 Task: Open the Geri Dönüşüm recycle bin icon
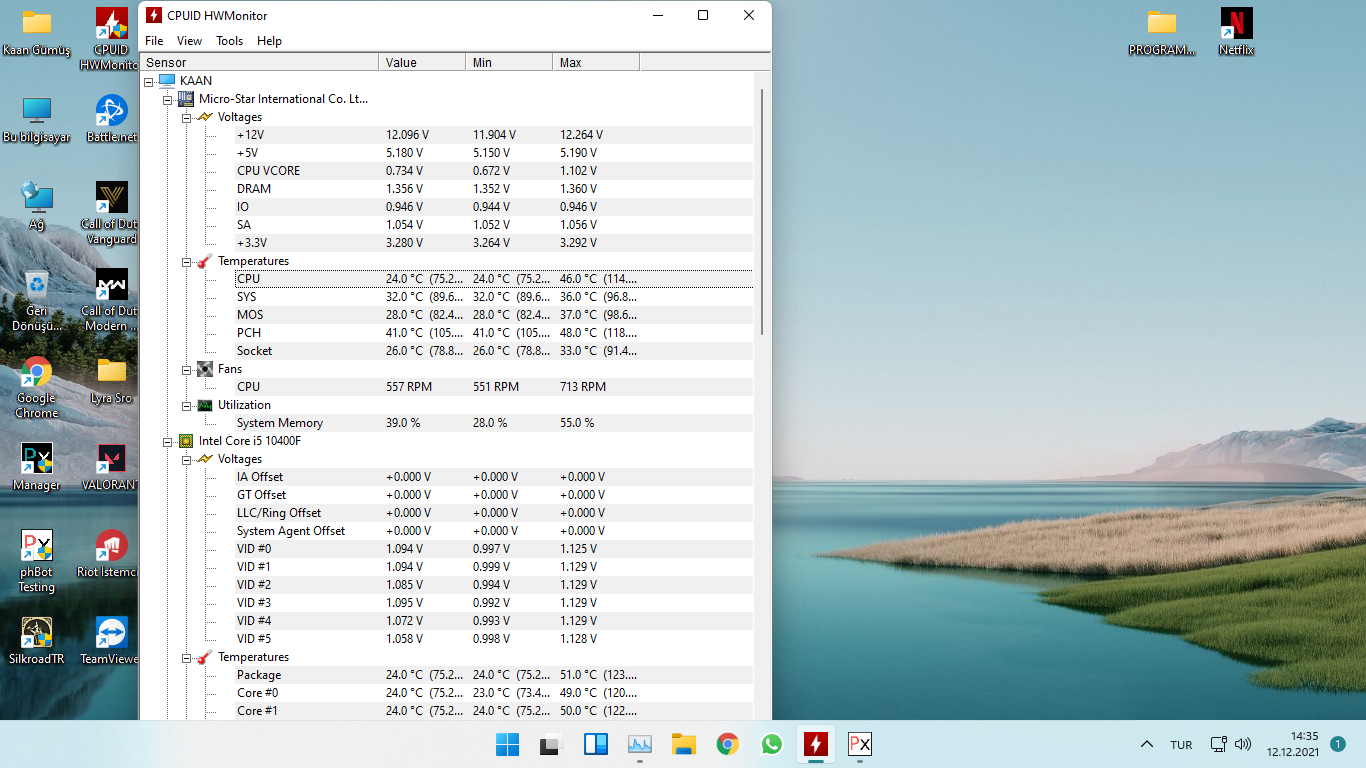[37, 300]
